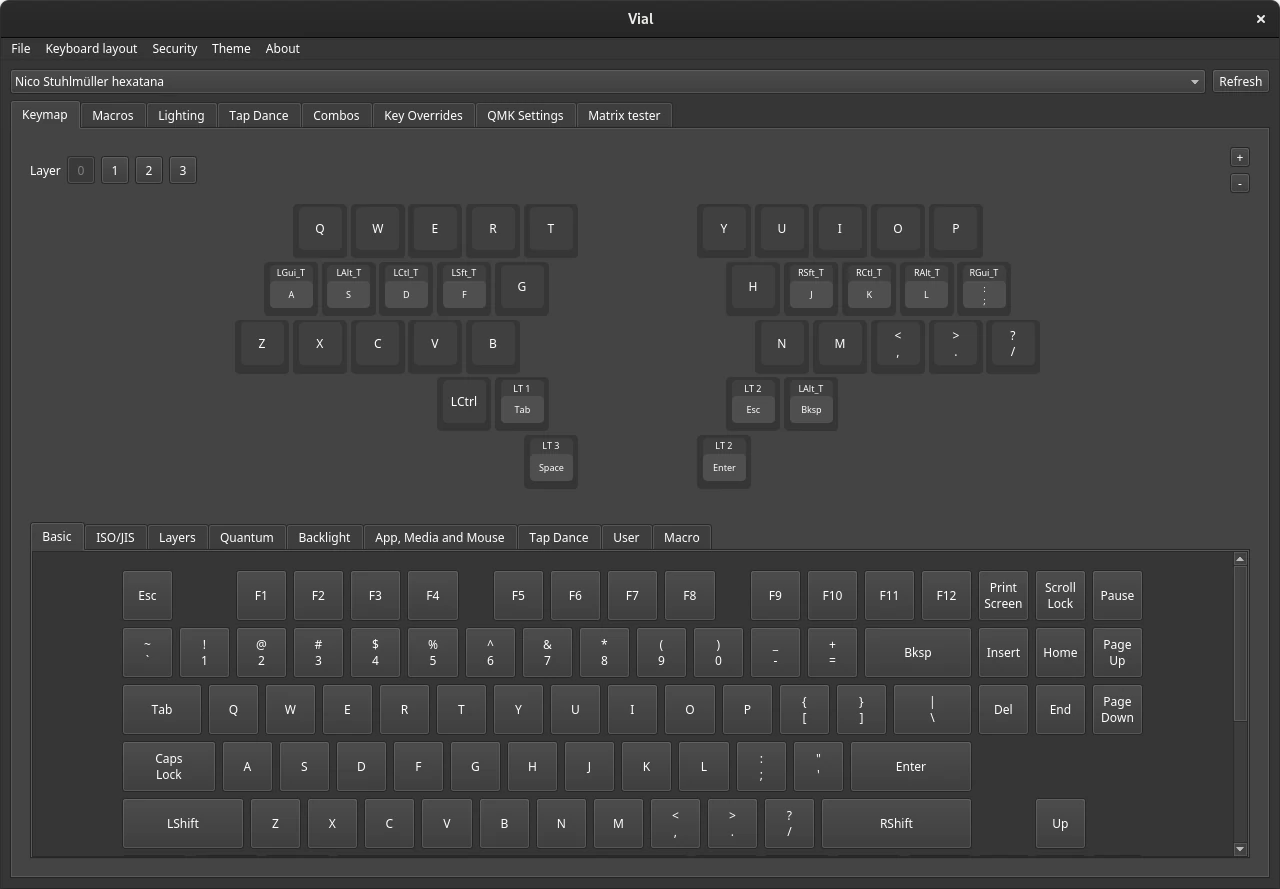This screenshot has height=889, width=1280.
Task: Open the About menu
Action: (282, 48)
